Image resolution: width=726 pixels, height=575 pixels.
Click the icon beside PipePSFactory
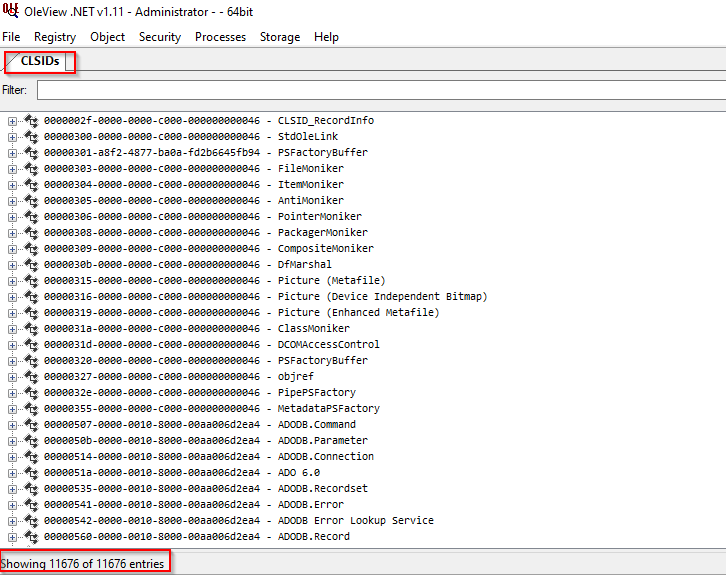coord(30,393)
